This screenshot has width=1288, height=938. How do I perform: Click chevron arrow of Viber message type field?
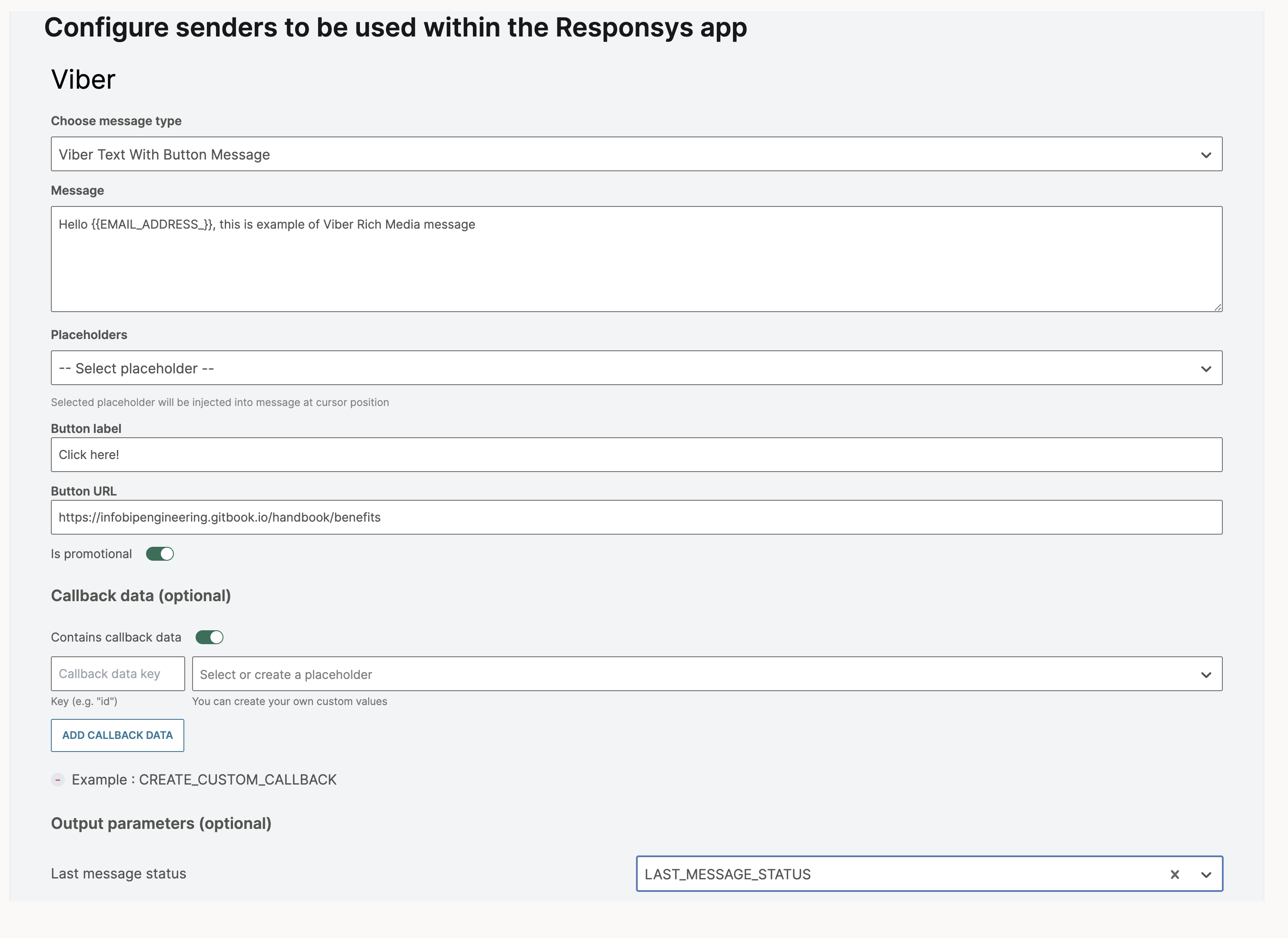(1206, 155)
